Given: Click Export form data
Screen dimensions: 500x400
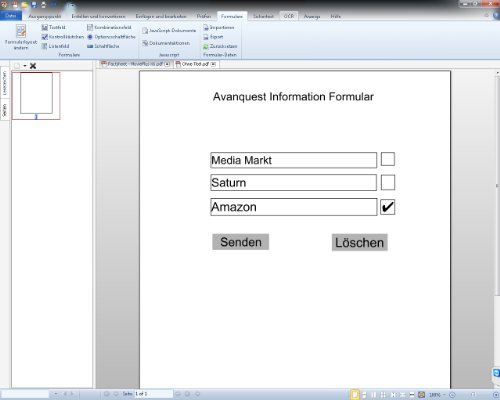Looking at the screenshot, I should [213, 37].
